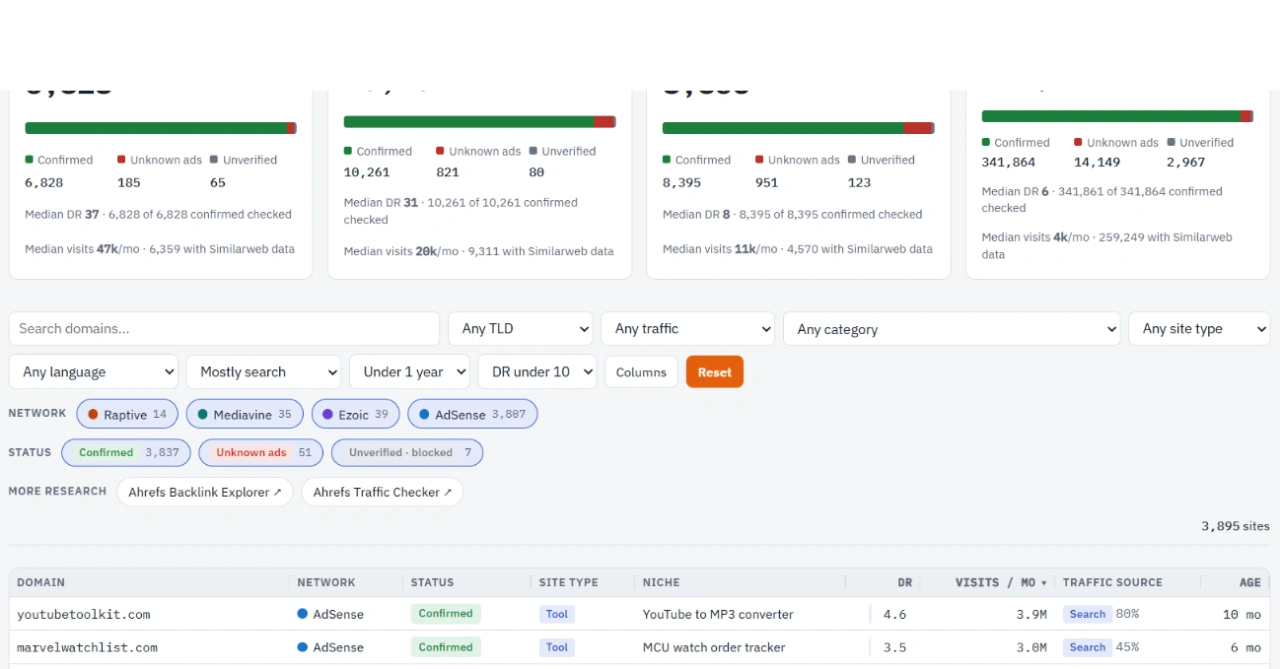This screenshot has width=1280, height=669.
Task: Click the Columns button
Action: [641, 372]
